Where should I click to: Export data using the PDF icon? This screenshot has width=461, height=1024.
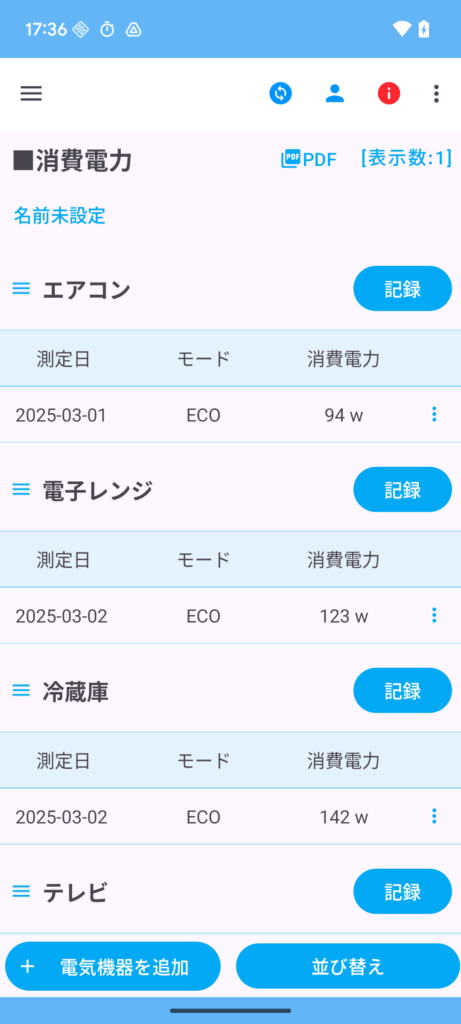[x=309, y=159]
